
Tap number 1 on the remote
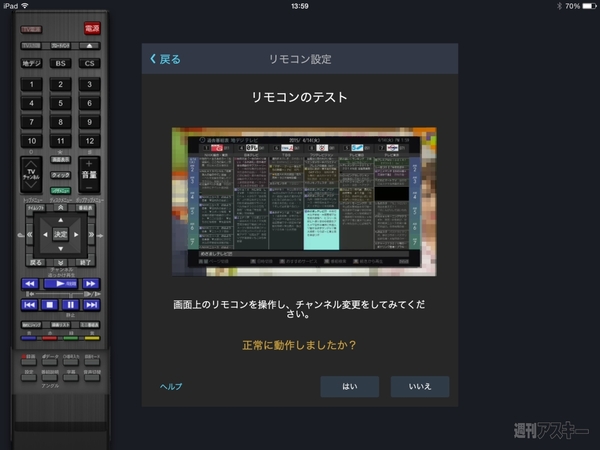point(31,84)
